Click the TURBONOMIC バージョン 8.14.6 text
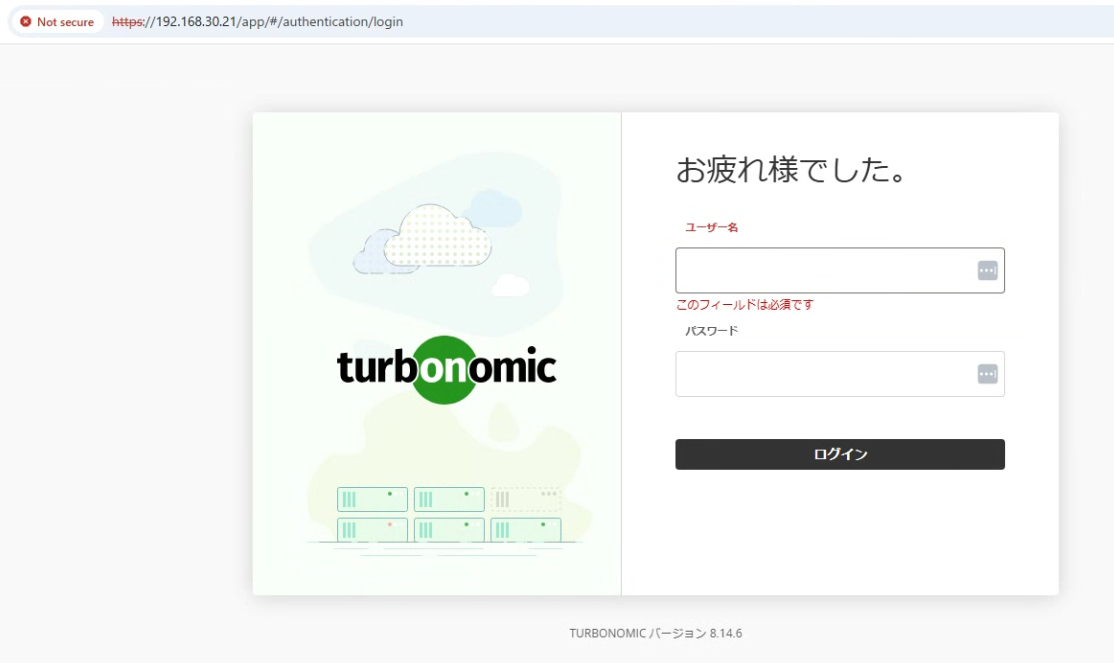Screen dimensions: 1114x663 coord(656,633)
